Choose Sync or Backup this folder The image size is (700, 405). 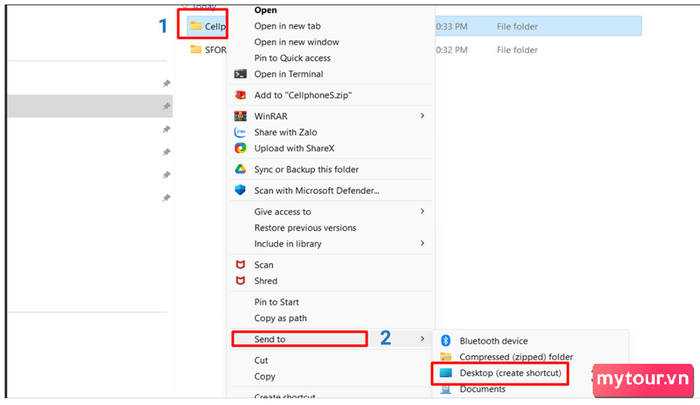(x=307, y=170)
